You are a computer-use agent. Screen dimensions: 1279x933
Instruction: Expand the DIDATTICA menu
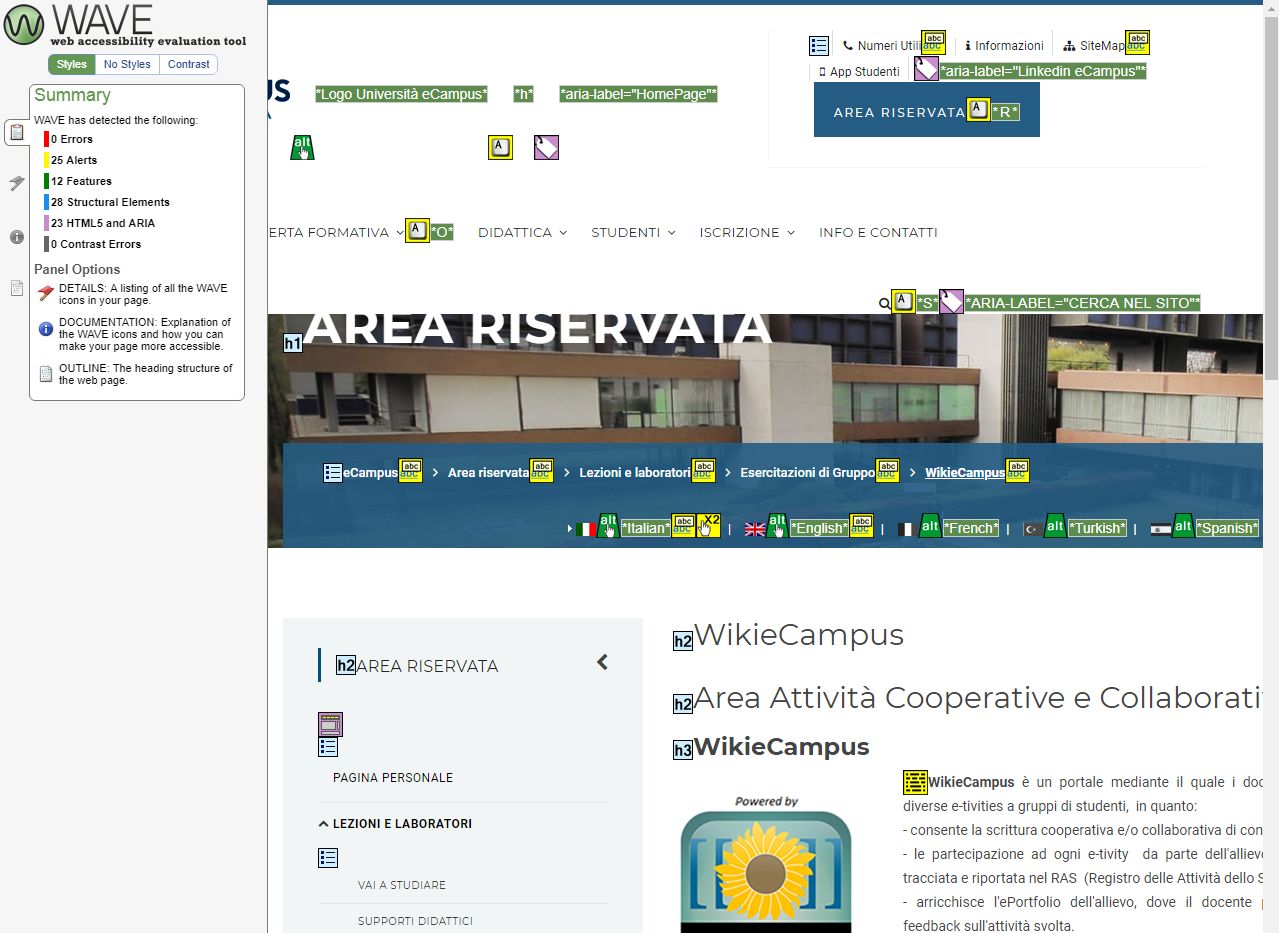(522, 232)
